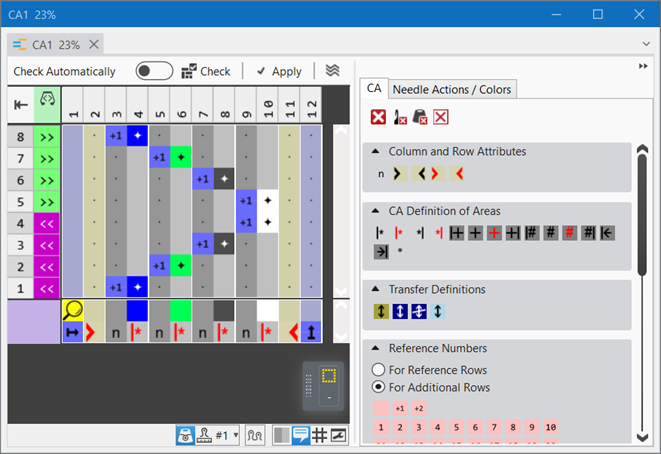Screen dimensions: 661x454
Task: Click the yellow magnifier icon in grid
Action: (x=72, y=310)
